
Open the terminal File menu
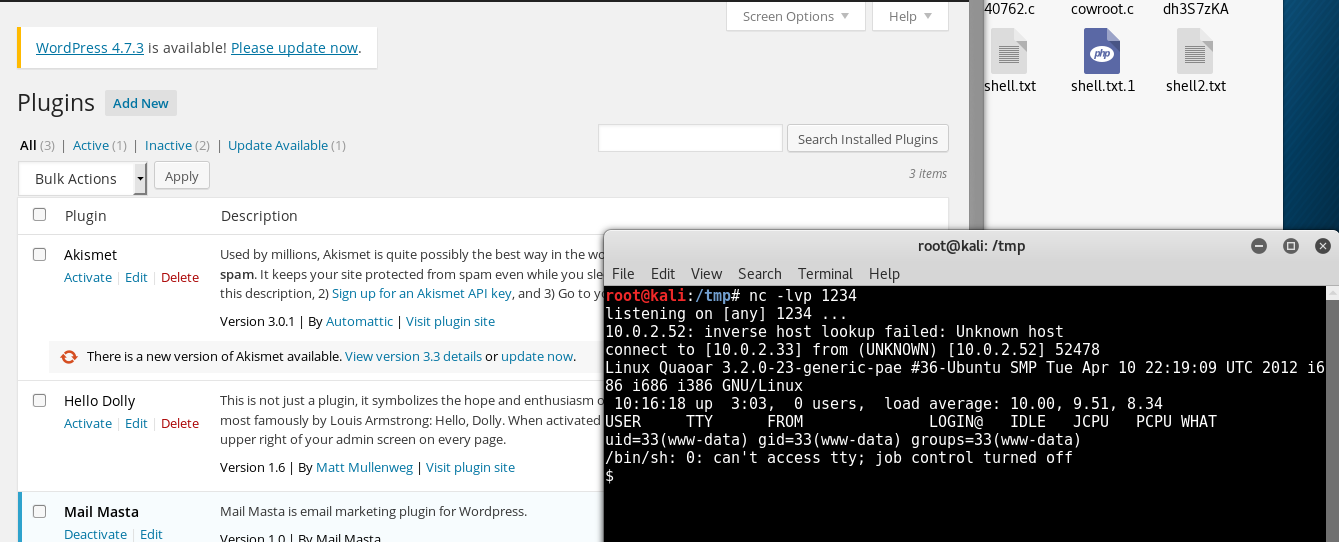tap(623, 273)
